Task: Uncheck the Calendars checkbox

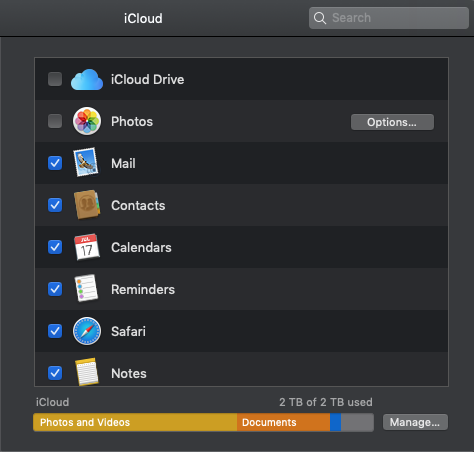Action: pyautogui.click(x=55, y=247)
